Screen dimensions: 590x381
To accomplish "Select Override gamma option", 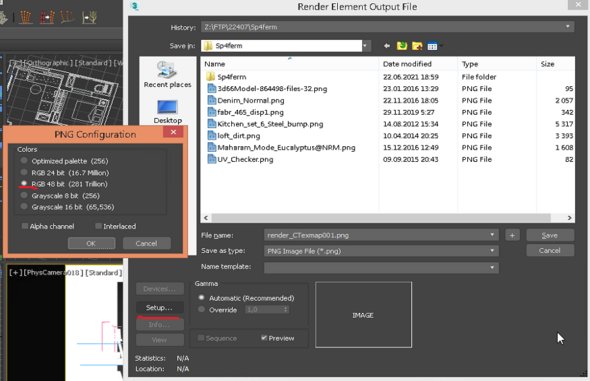I will 202,309.
